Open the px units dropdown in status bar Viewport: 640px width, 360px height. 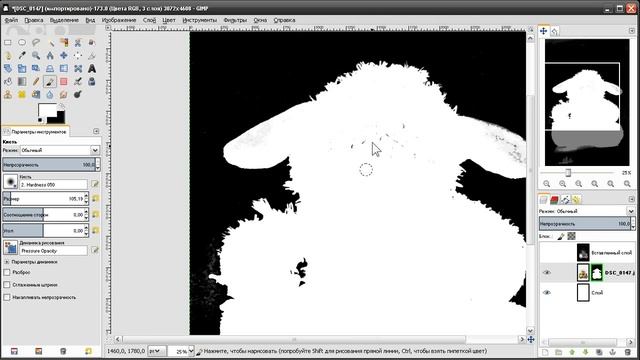[157, 351]
